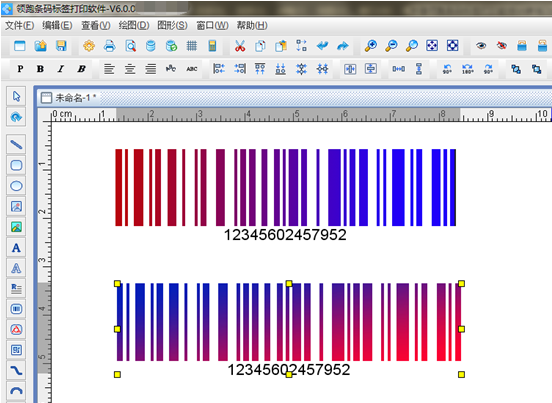Screen dimensions: 552x403
Task: Click the zoom in magnifier
Action: [x=370, y=46]
